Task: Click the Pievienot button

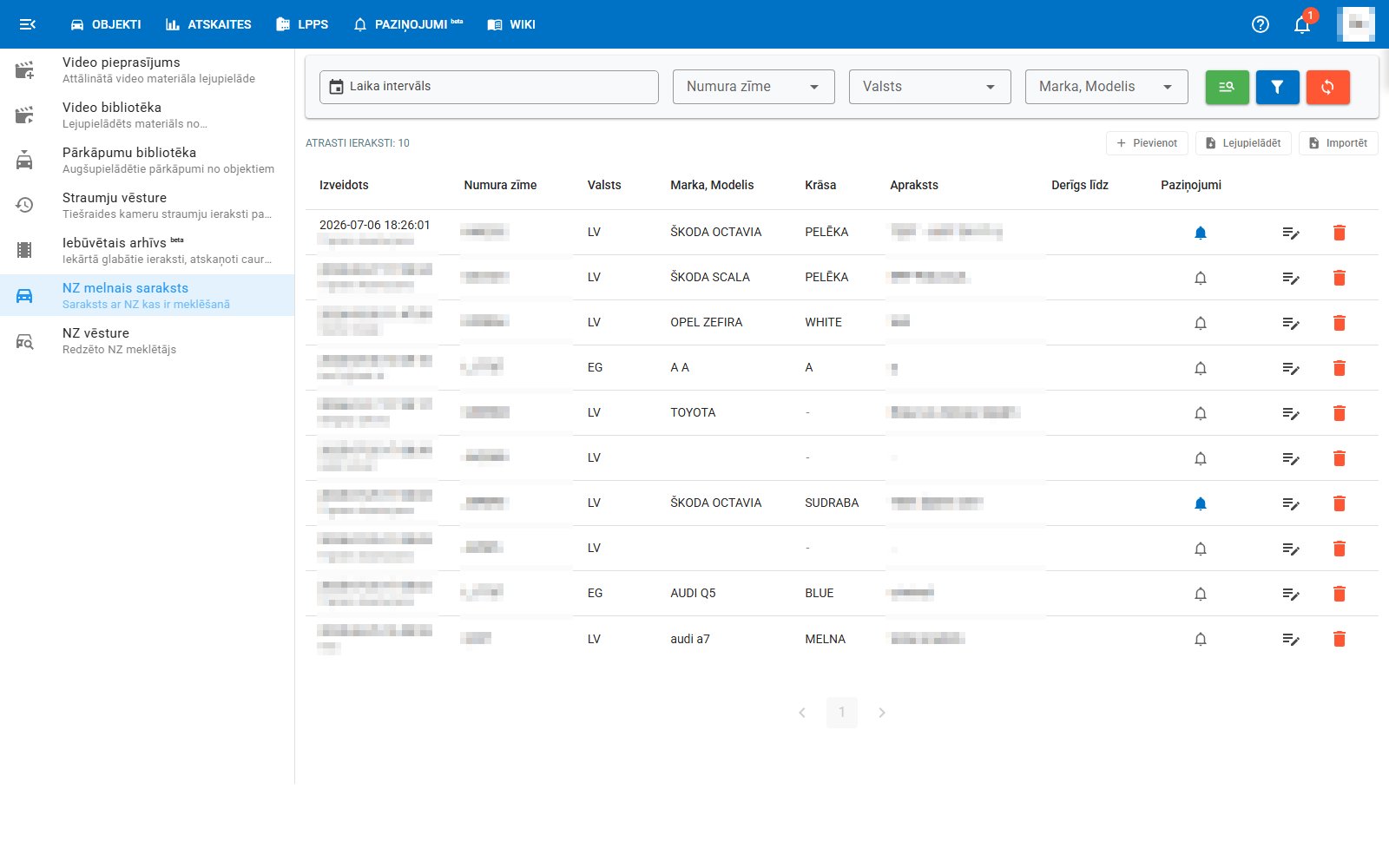Action: [x=1147, y=143]
